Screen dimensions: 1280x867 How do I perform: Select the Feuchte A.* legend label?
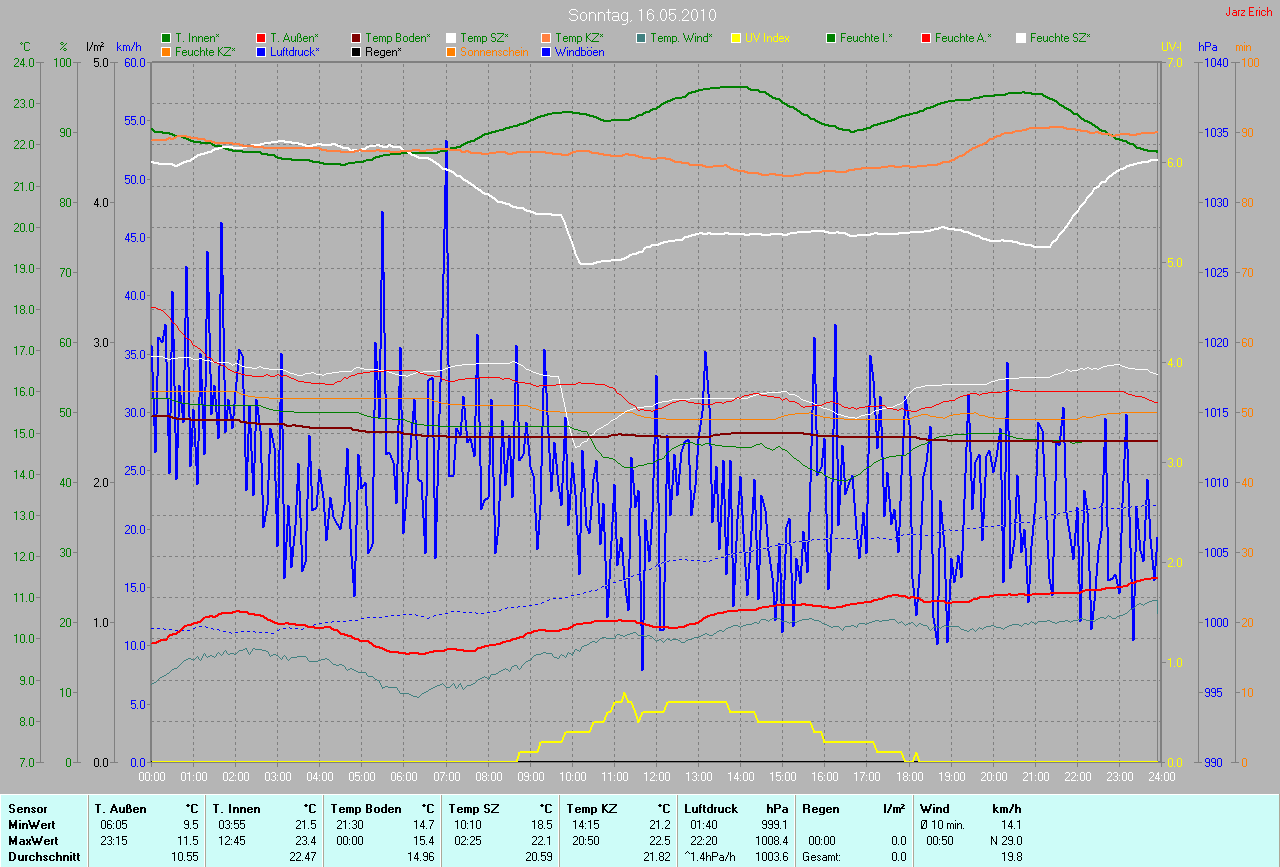tap(963, 38)
